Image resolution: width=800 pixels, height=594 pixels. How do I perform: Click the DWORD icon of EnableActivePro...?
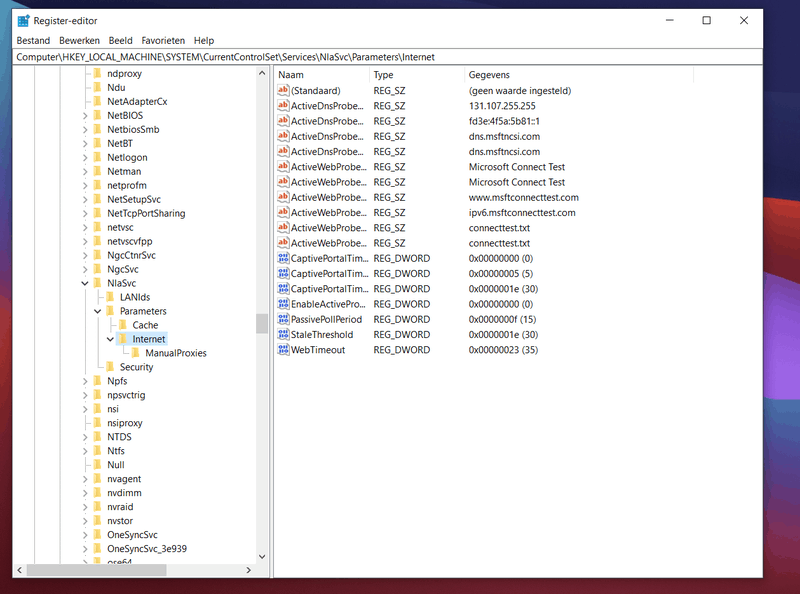(283, 304)
